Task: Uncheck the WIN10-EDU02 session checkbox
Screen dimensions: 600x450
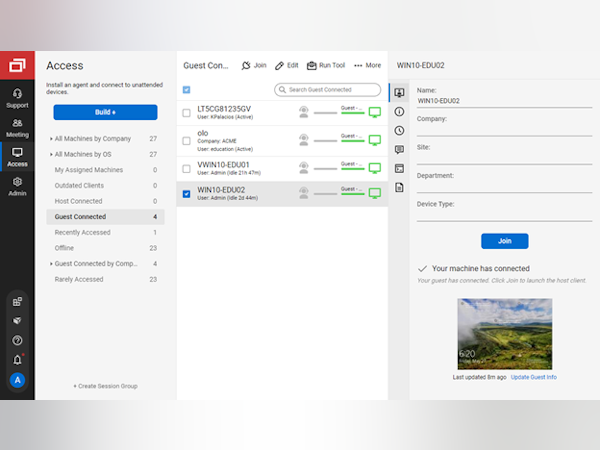Action: click(186, 194)
